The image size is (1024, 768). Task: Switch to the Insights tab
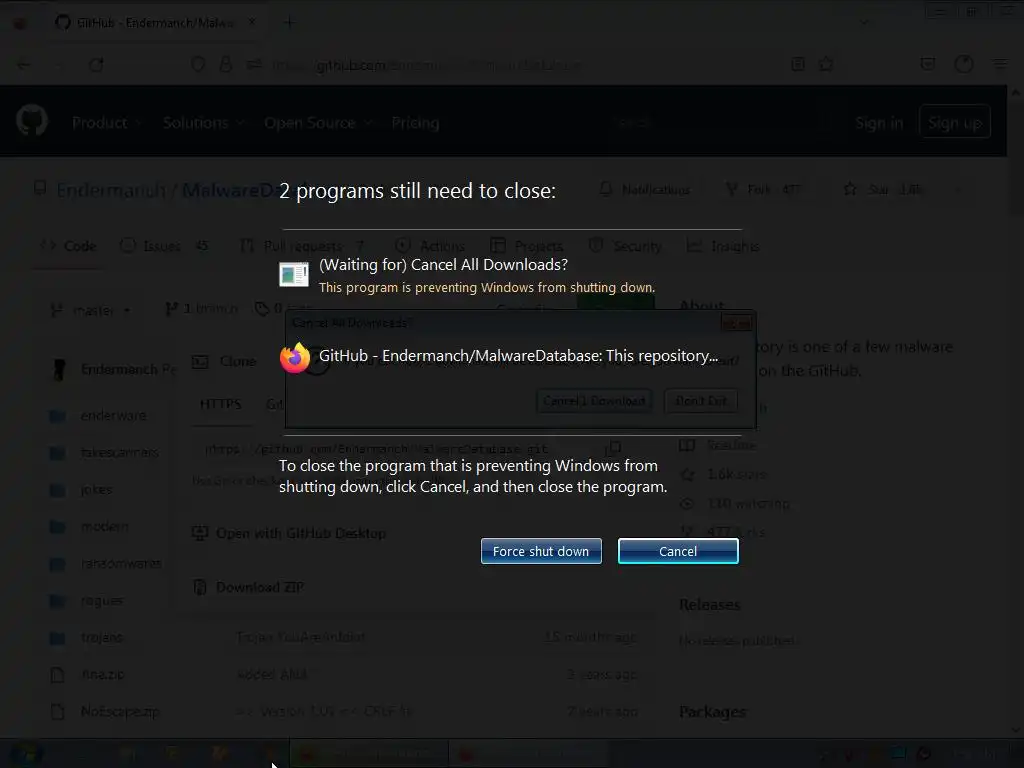tap(723, 246)
